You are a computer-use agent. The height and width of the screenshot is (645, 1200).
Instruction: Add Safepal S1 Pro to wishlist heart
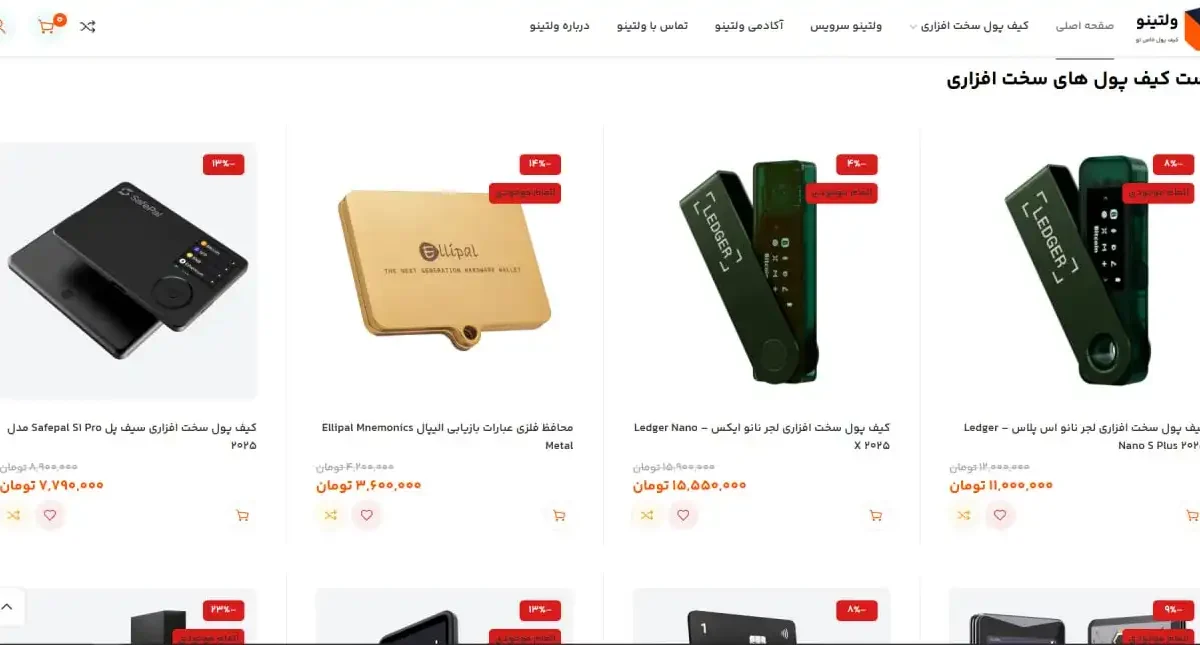point(49,515)
